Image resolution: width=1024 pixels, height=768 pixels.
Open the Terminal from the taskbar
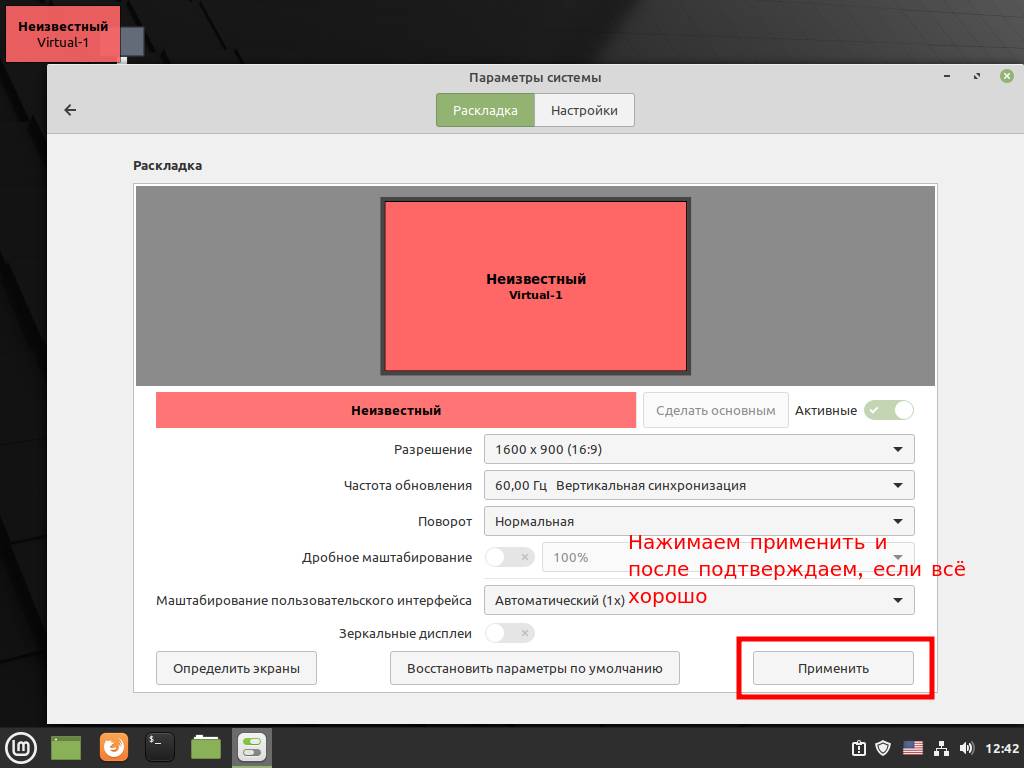coord(160,746)
